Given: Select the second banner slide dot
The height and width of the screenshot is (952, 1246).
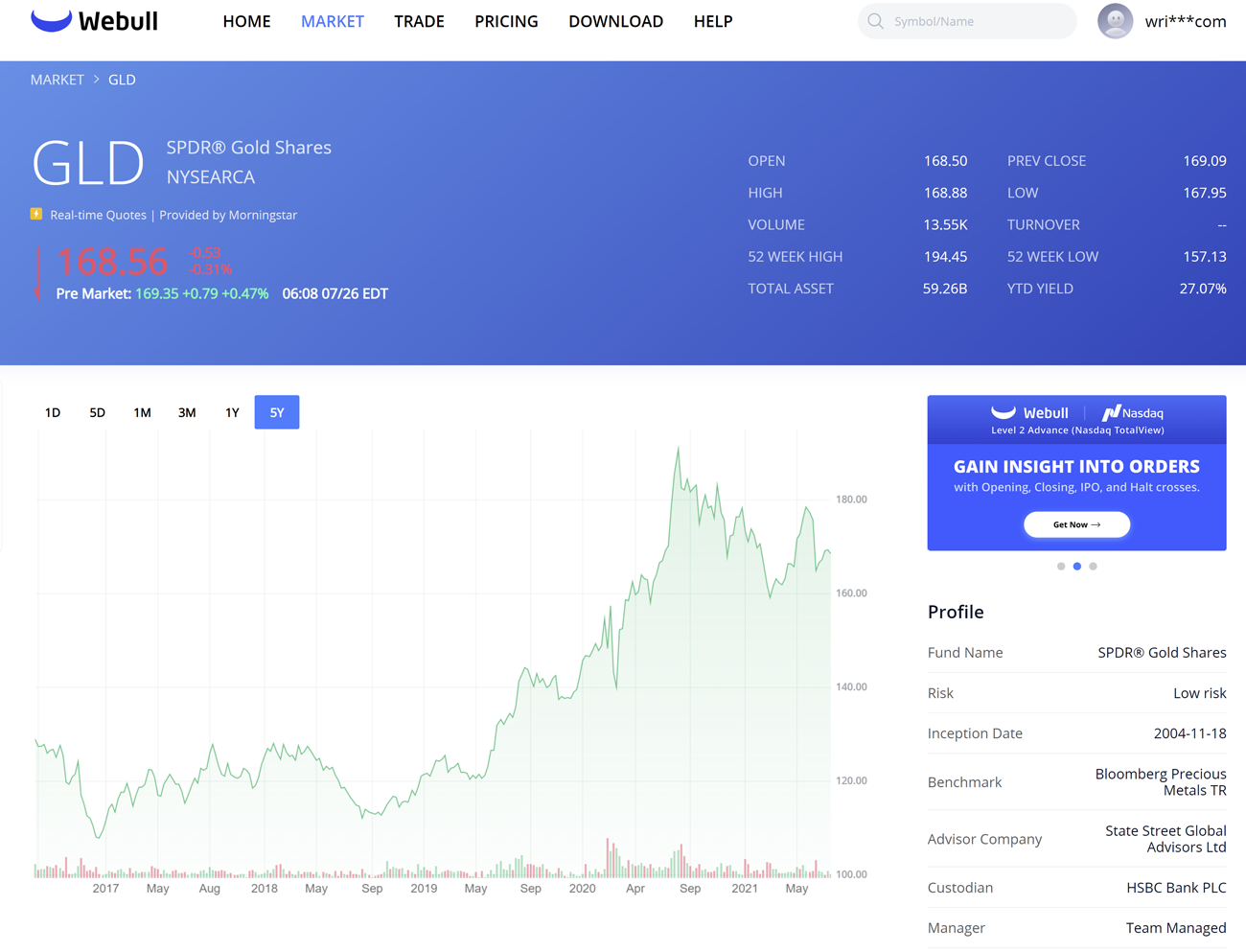Looking at the screenshot, I should 1077,567.
